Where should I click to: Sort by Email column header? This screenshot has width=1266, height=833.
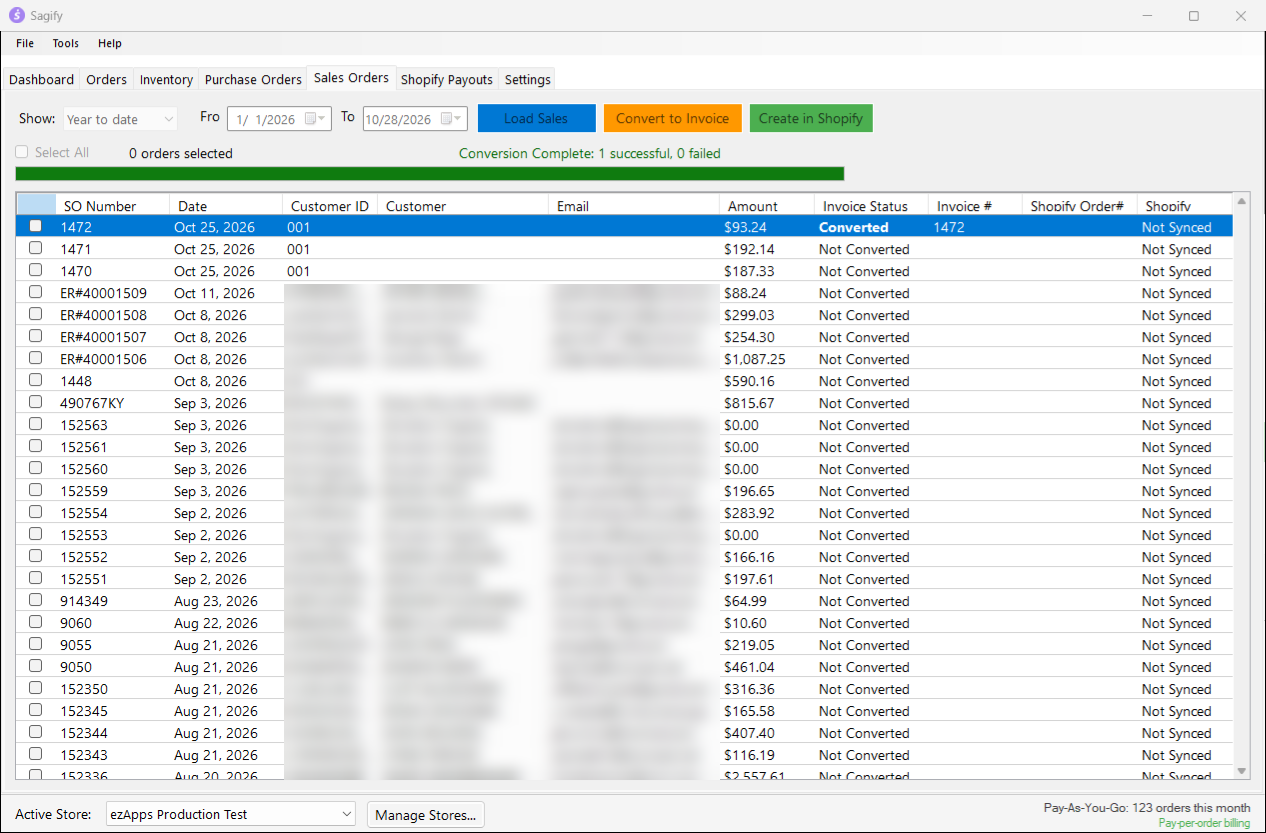click(x=633, y=206)
